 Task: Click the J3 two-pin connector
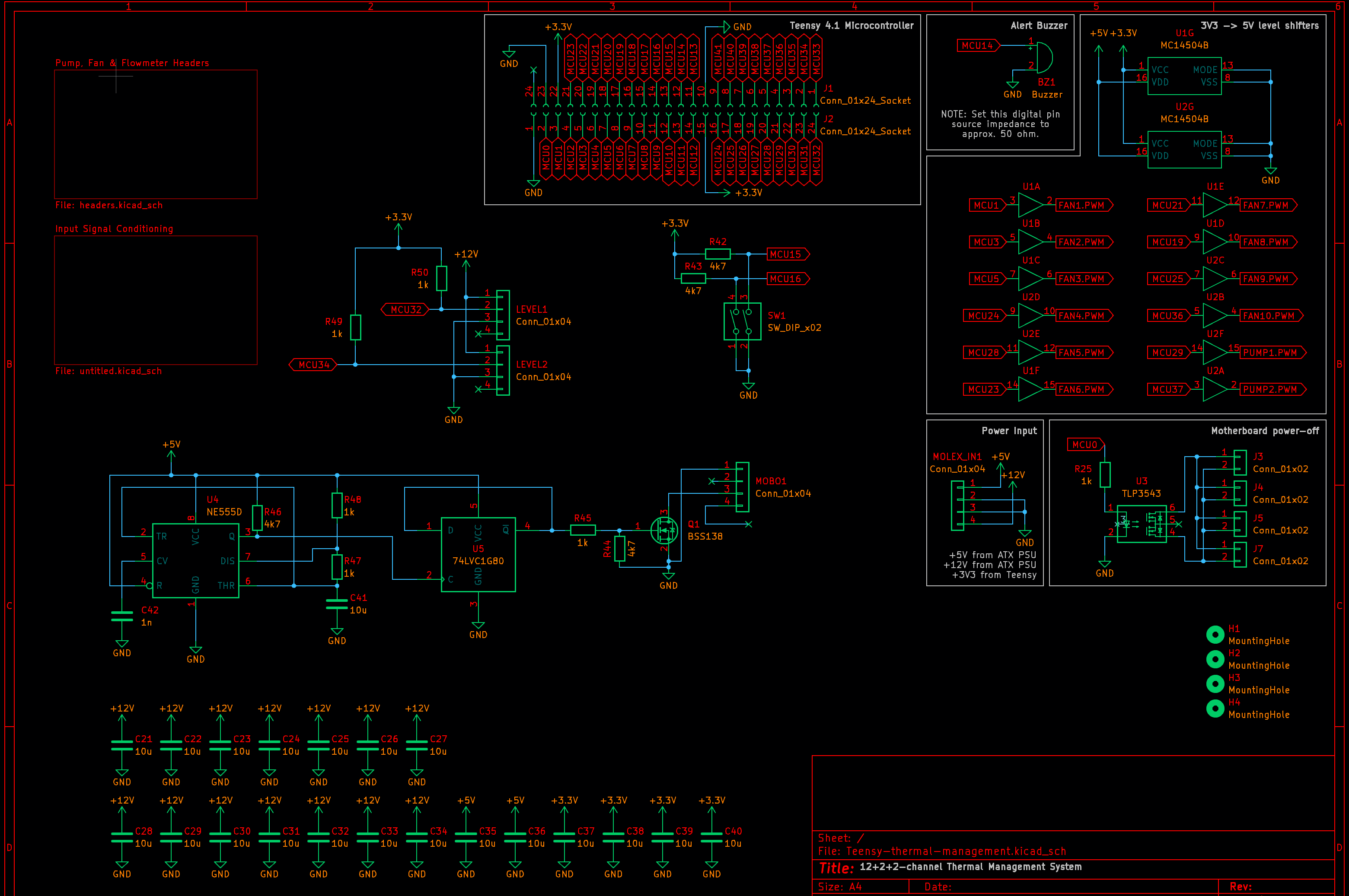[x=1240, y=462]
